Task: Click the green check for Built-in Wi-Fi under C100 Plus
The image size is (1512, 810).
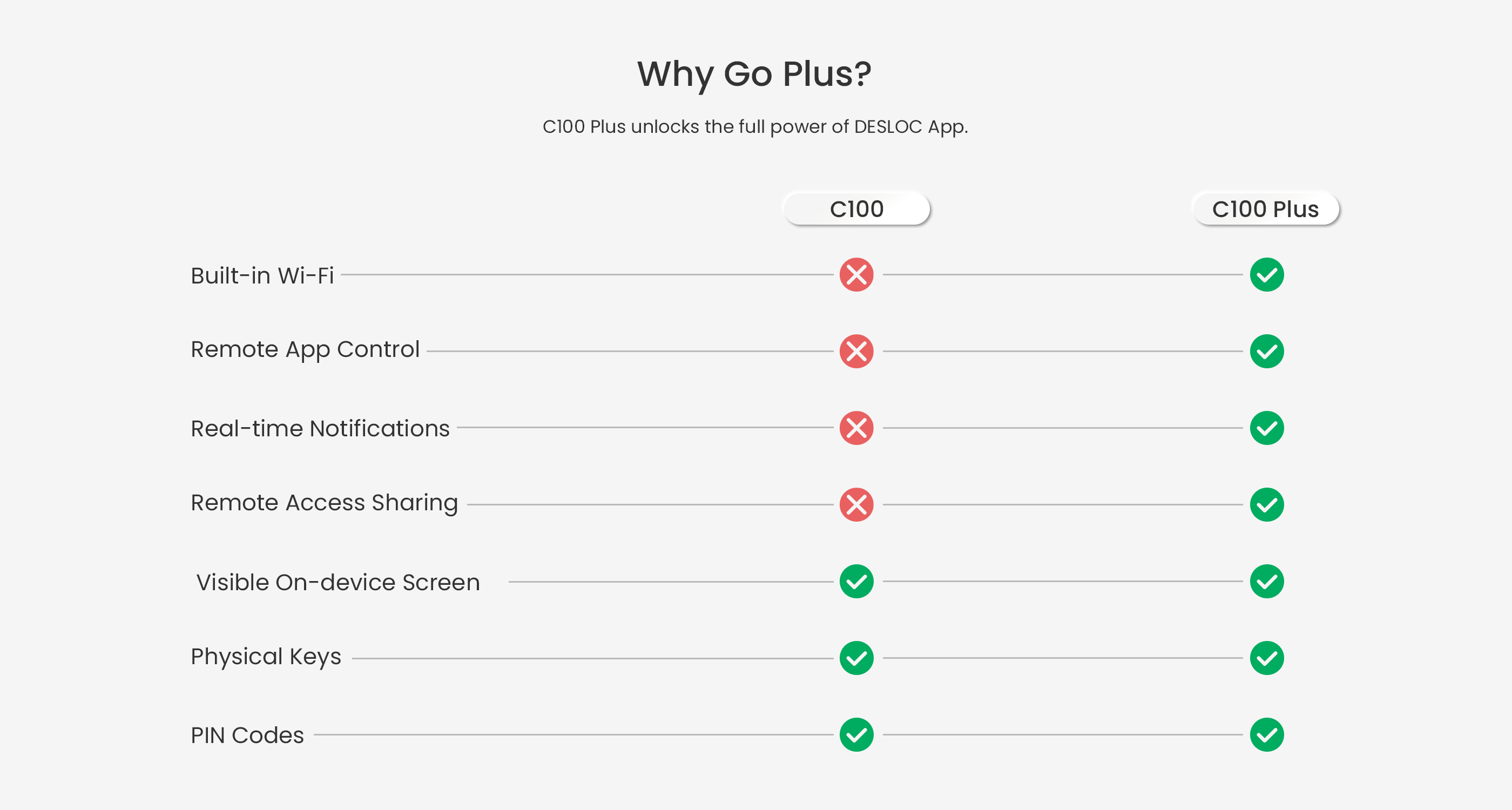Action: 1267,275
